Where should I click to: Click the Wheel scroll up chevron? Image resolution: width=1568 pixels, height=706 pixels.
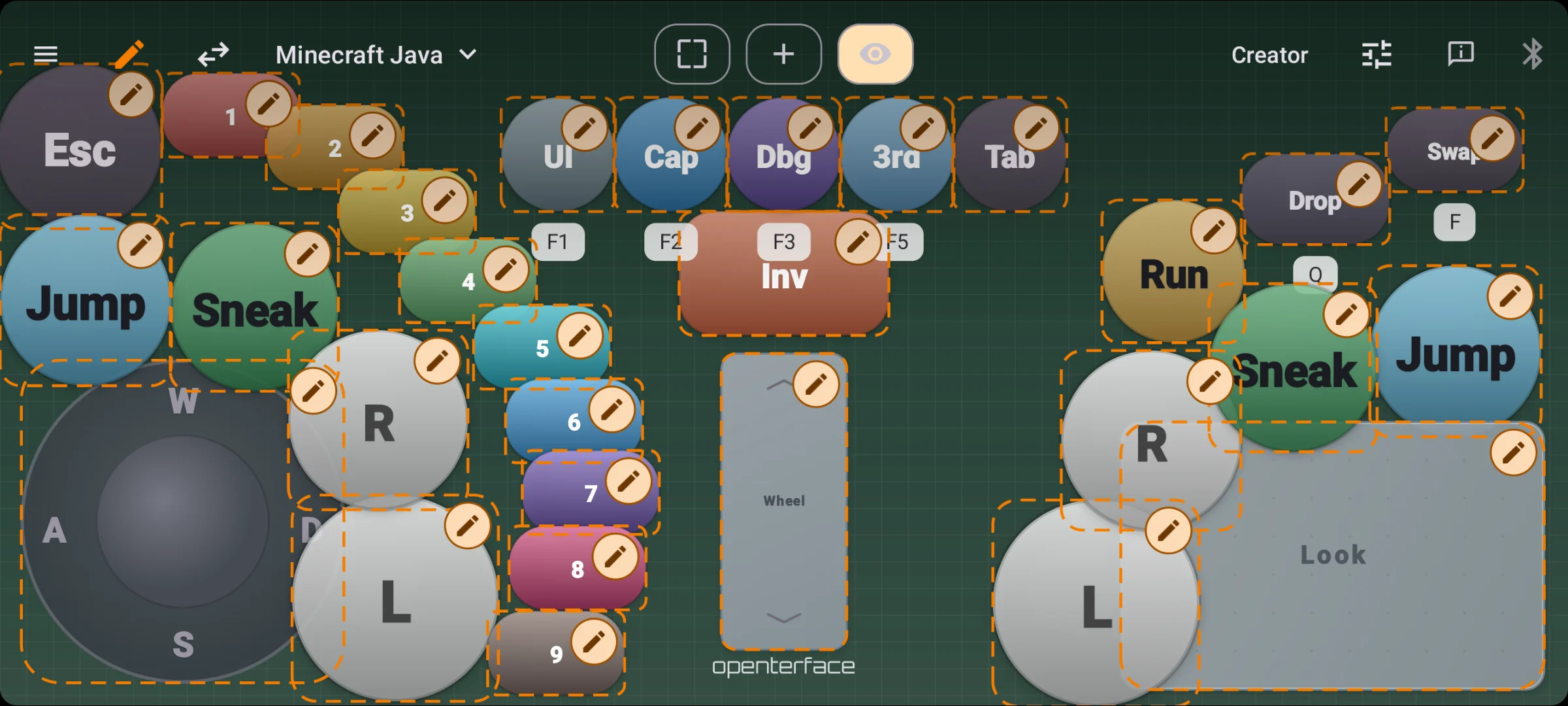pos(779,384)
